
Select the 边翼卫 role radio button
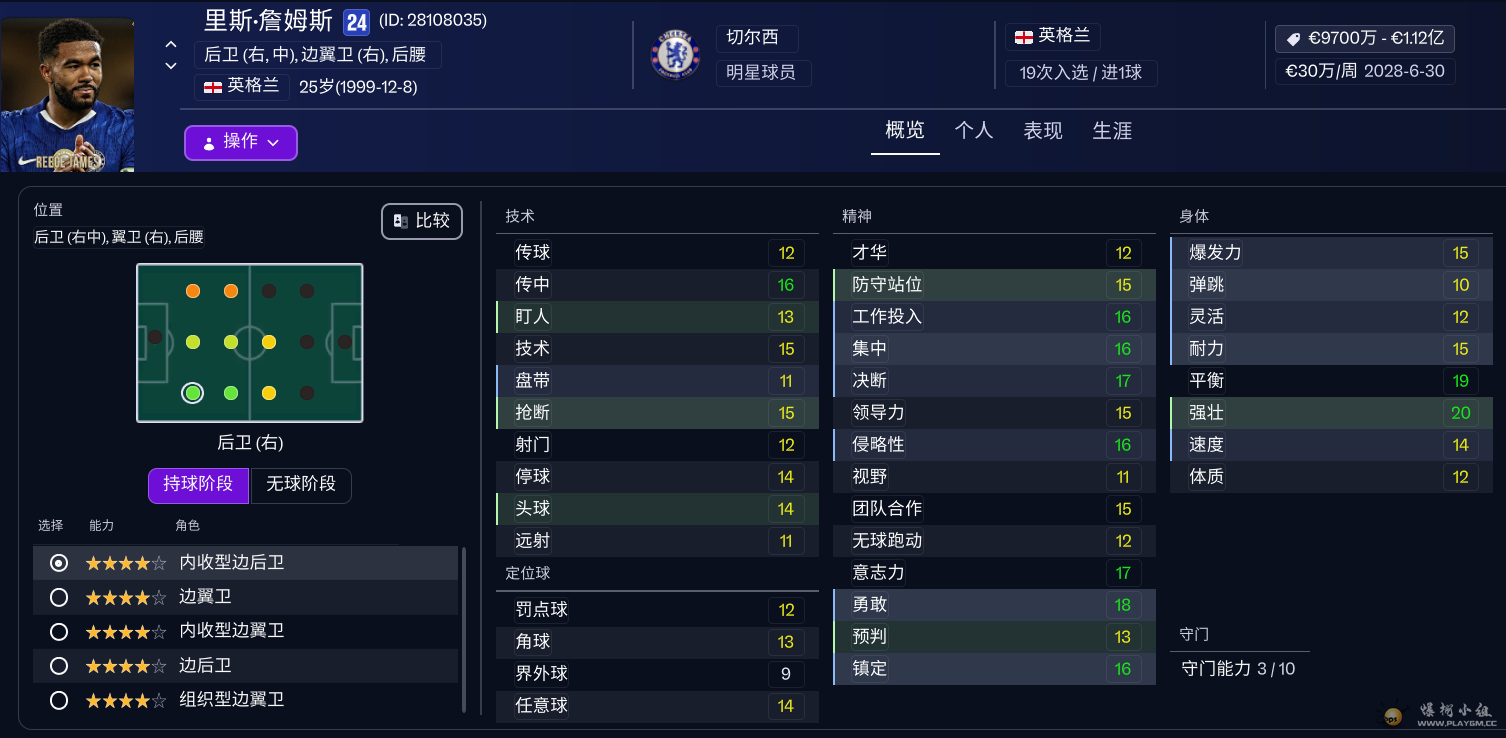[x=59, y=597]
